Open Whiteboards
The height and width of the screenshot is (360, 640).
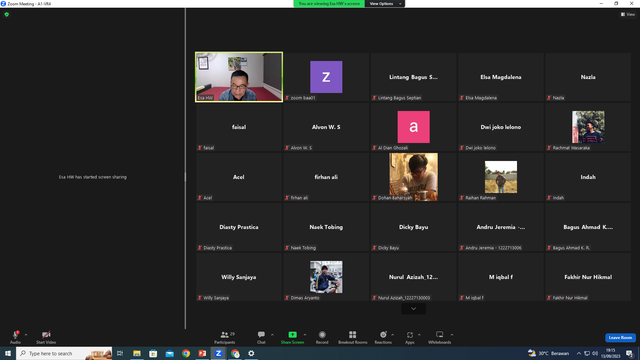coord(440,337)
